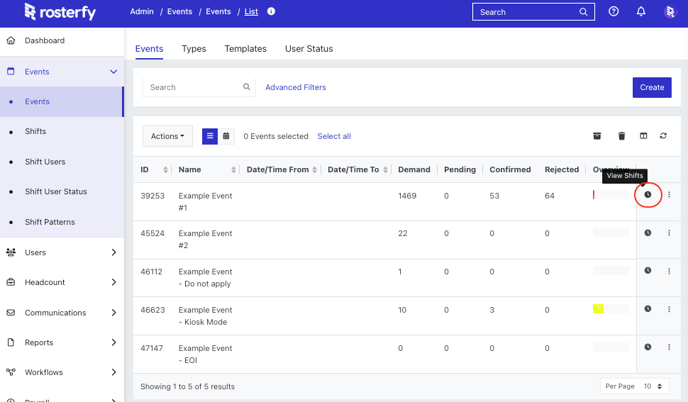Click View Shifts clock icon for Example Event #1

pos(647,195)
